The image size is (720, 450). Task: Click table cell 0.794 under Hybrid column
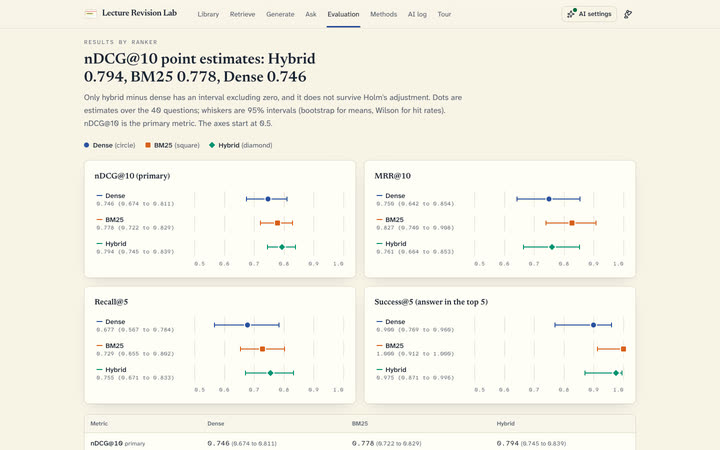(507, 444)
